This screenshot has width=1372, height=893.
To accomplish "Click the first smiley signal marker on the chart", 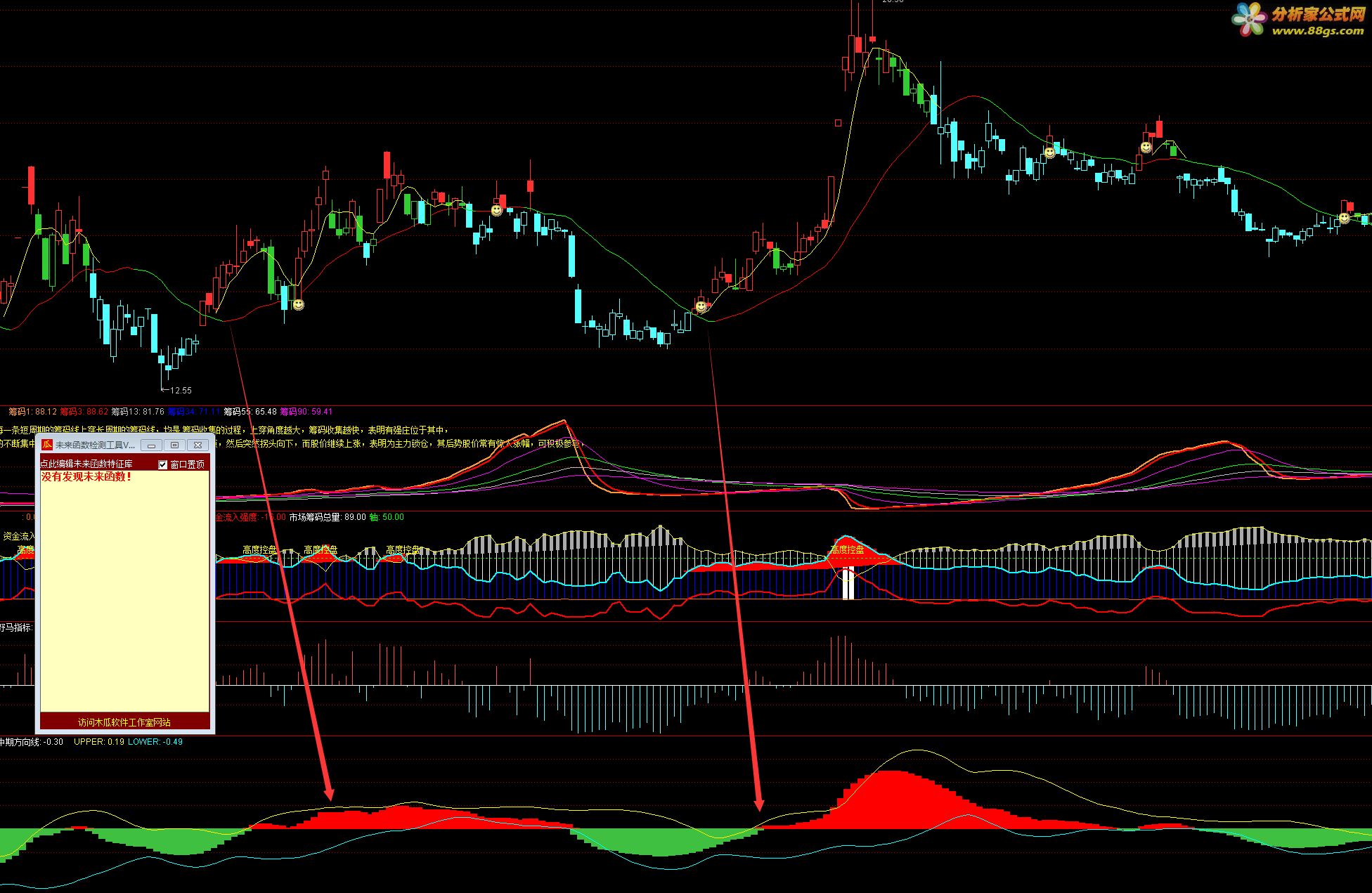I will [299, 304].
